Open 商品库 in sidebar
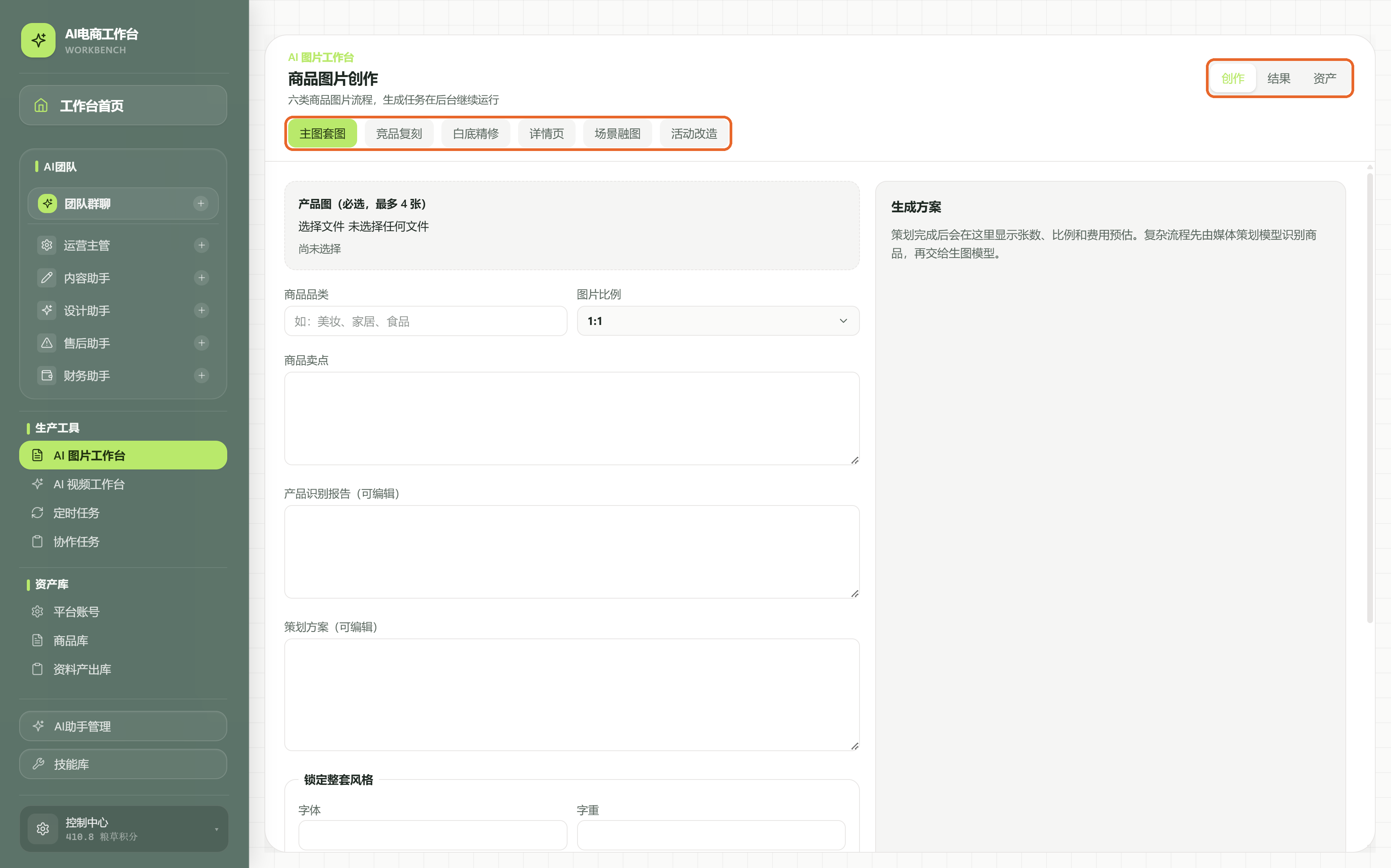Viewport: 1391px width, 868px height. (x=123, y=640)
